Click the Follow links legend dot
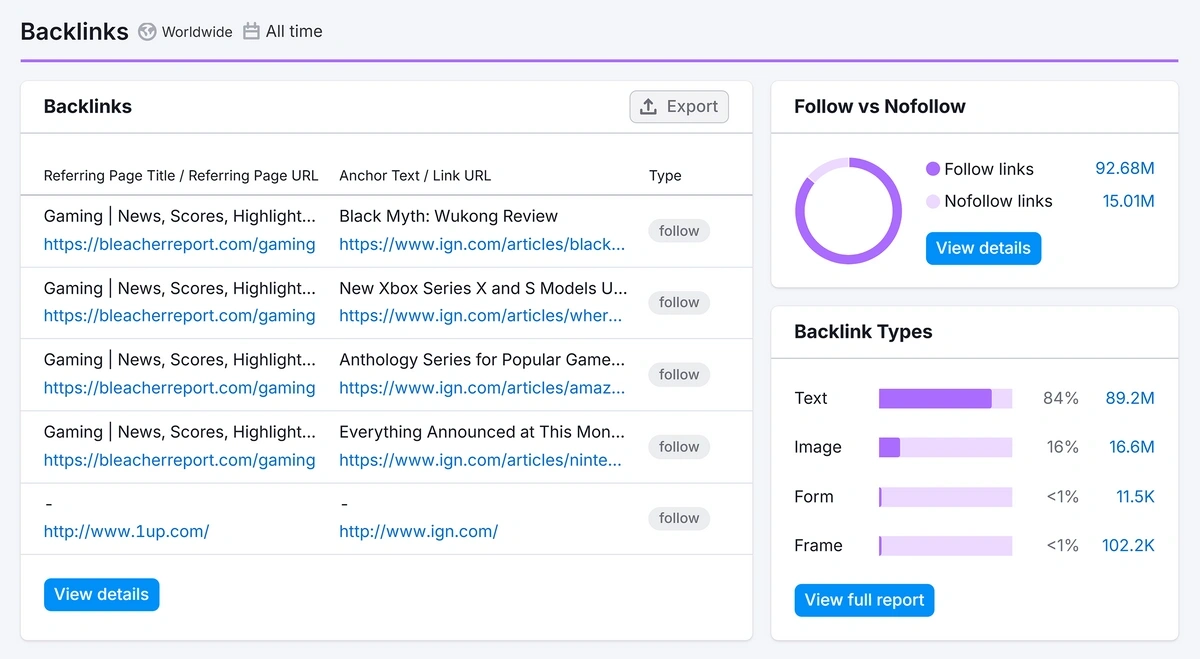1200x659 pixels. click(x=933, y=169)
